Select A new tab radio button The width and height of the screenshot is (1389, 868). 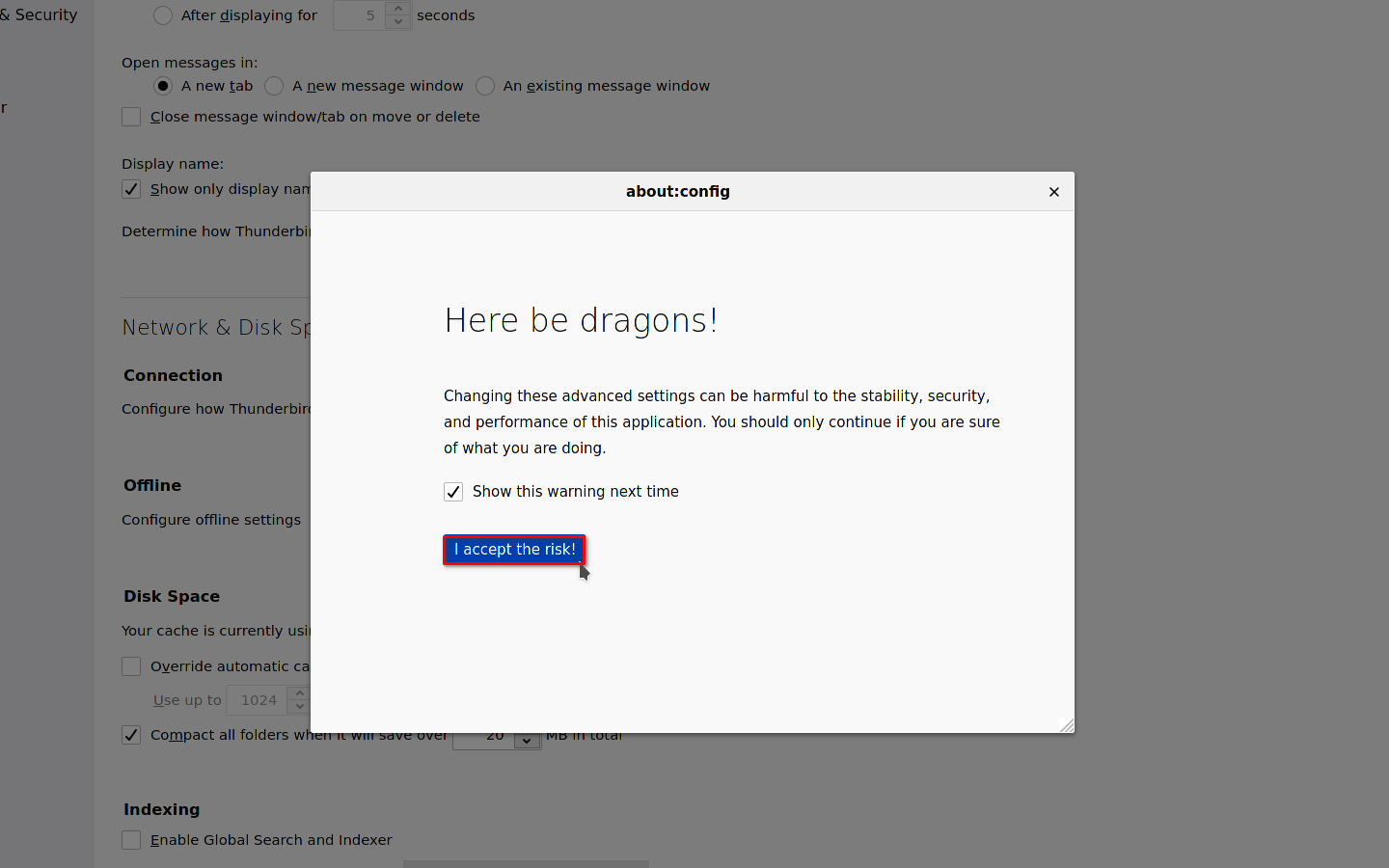coord(163,86)
